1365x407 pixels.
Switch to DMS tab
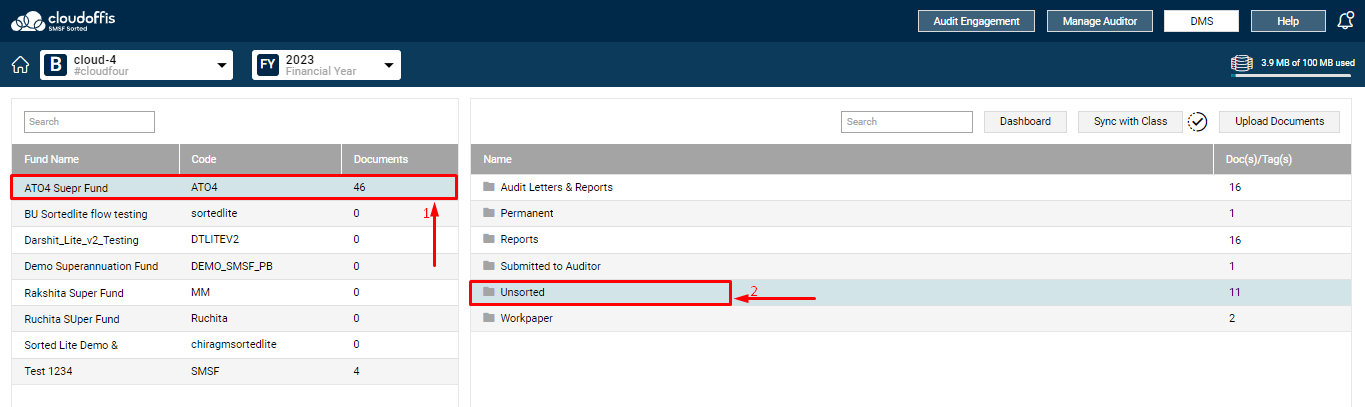coord(1201,21)
